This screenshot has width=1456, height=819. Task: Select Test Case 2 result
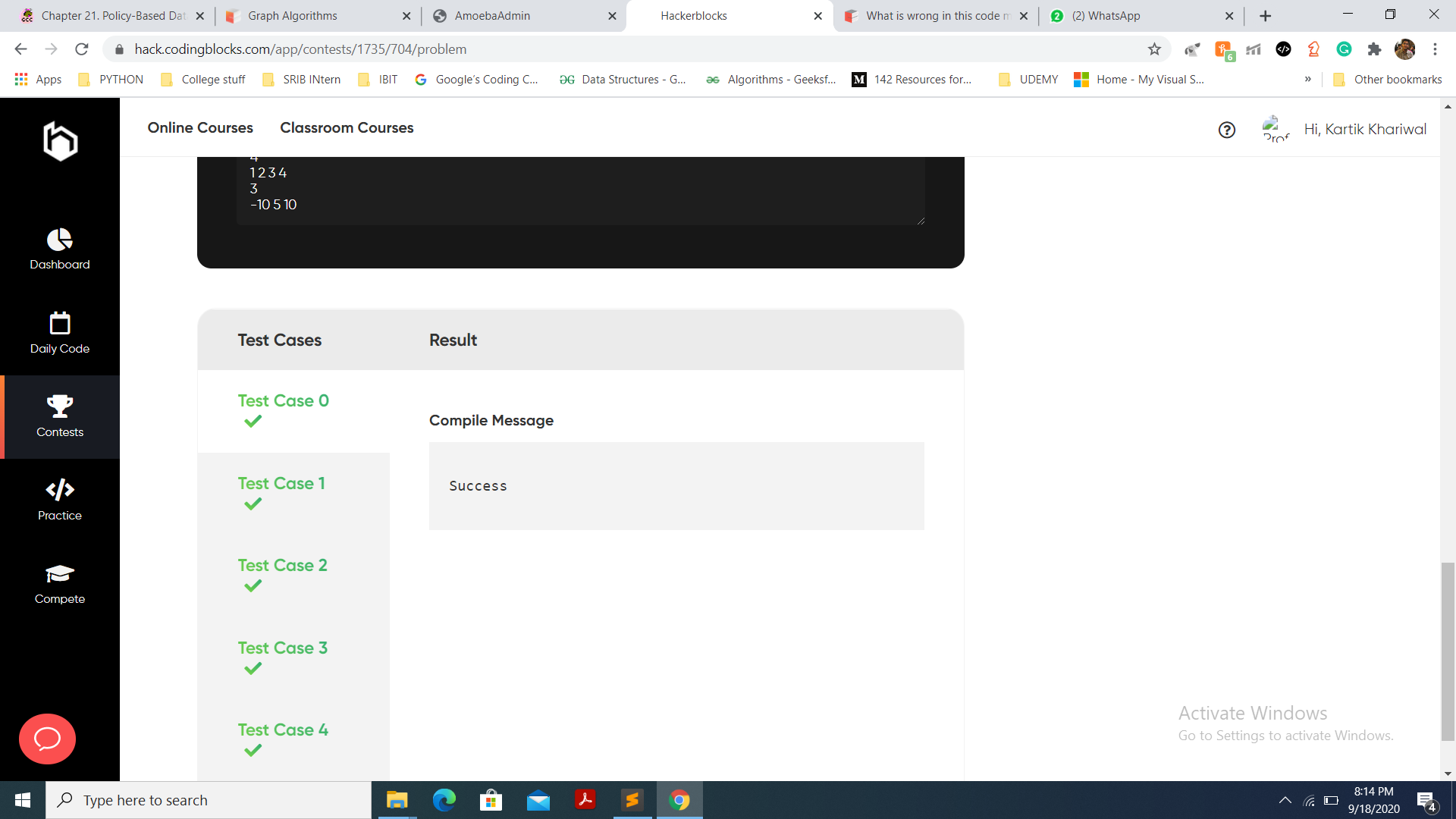tap(283, 574)
